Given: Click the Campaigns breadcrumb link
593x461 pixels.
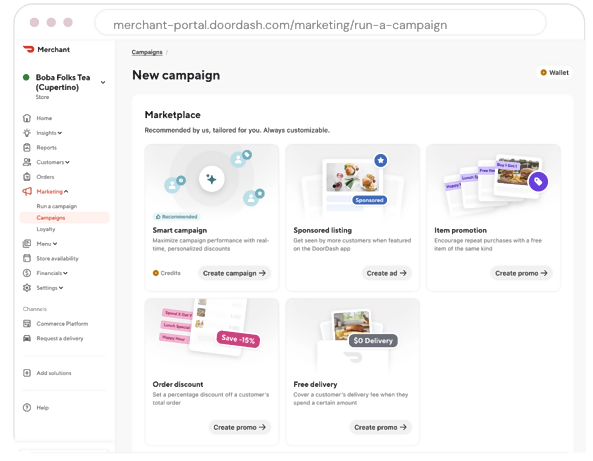Looking at the screenshot, I should coord(147,52).
